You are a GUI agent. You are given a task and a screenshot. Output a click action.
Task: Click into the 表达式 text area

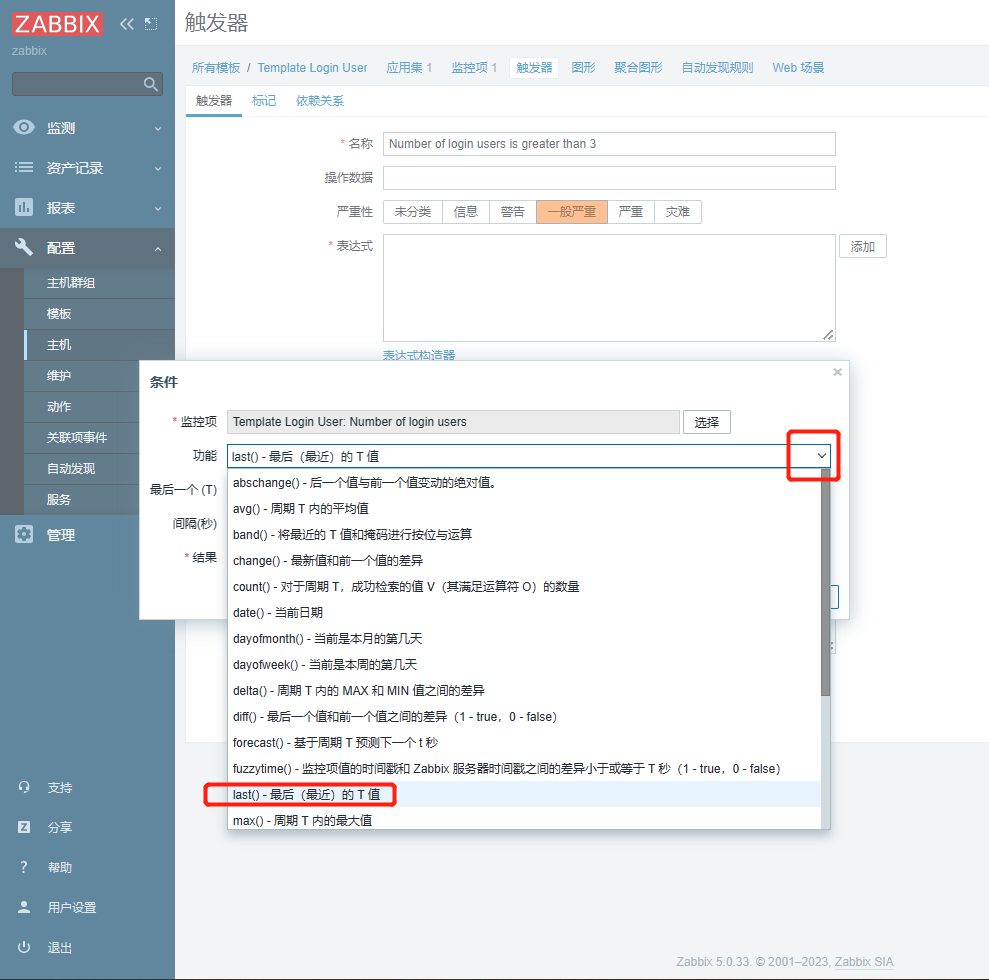pyautogui.click(x=609, y=288)
